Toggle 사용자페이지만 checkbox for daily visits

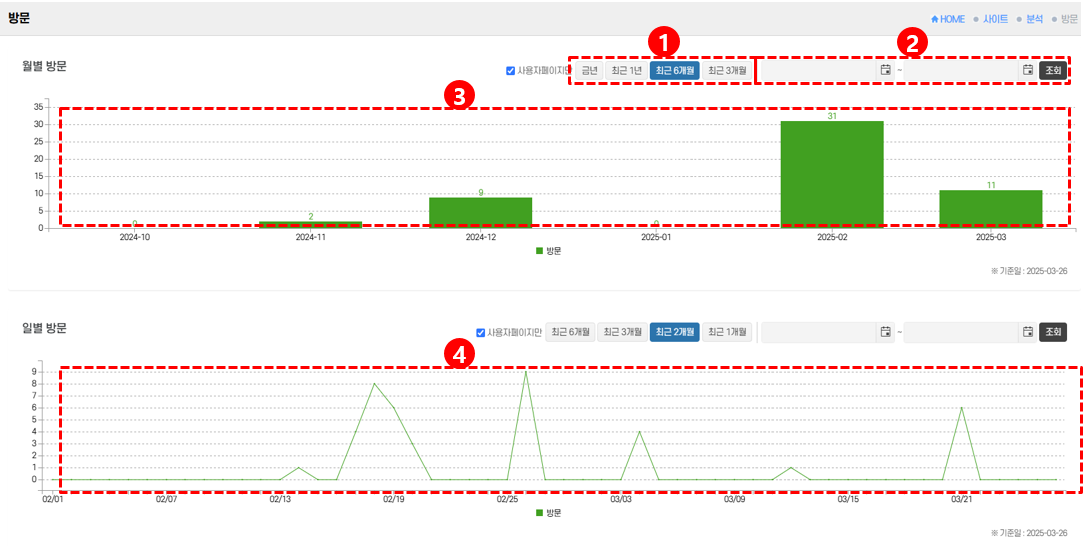(480, 333)
